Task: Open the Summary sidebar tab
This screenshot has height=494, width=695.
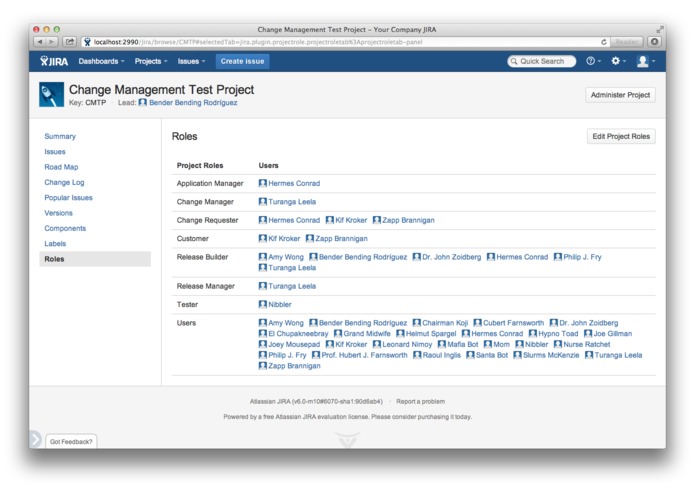Action: pos(60,136)
